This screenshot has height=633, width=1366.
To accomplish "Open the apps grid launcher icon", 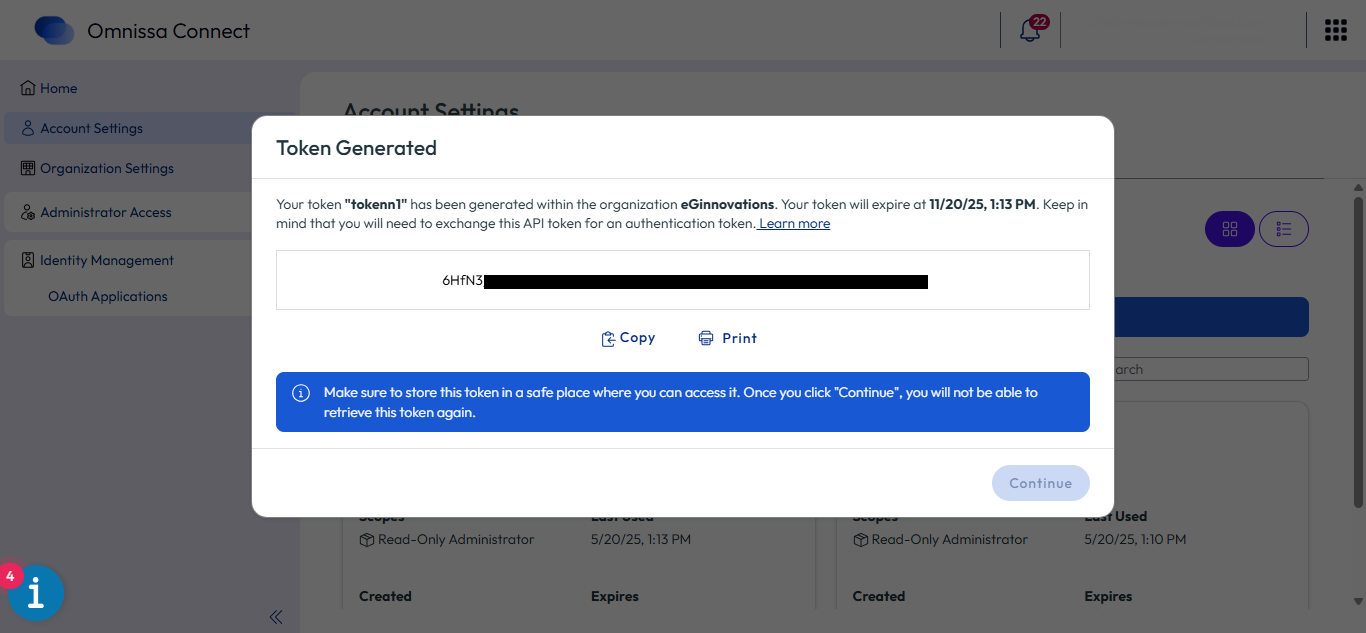I will (x=1335, y=30).
